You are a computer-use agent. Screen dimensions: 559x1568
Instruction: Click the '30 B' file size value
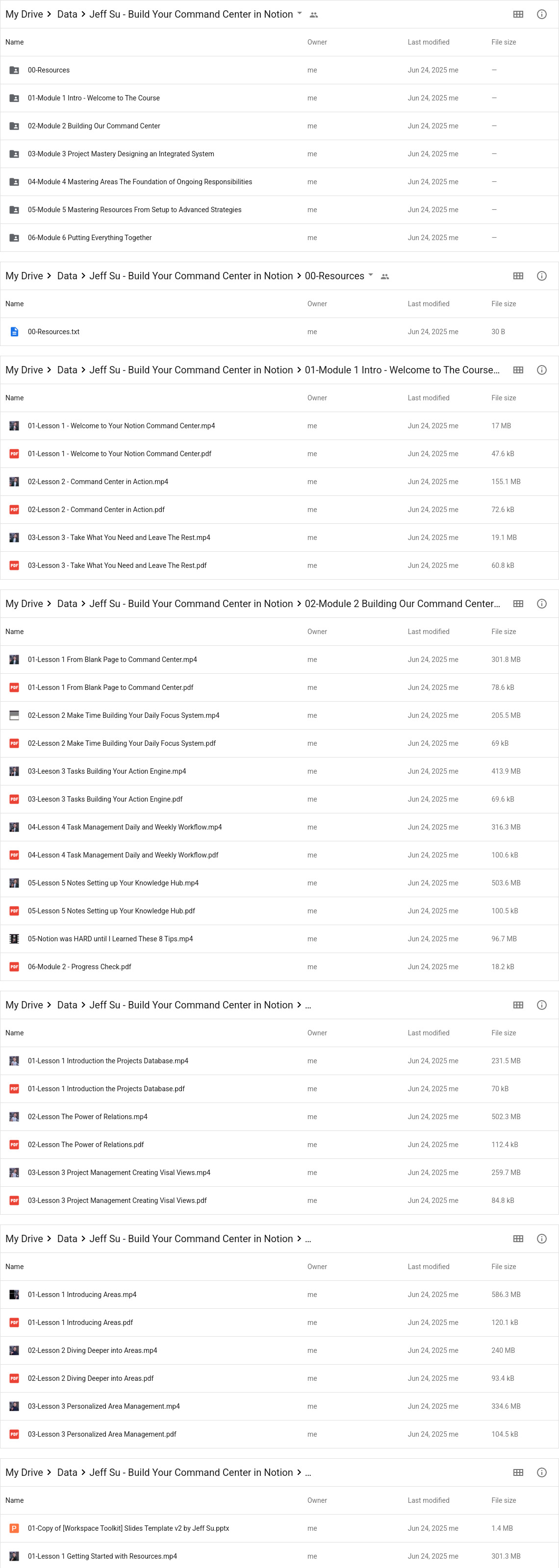[498, 332]
